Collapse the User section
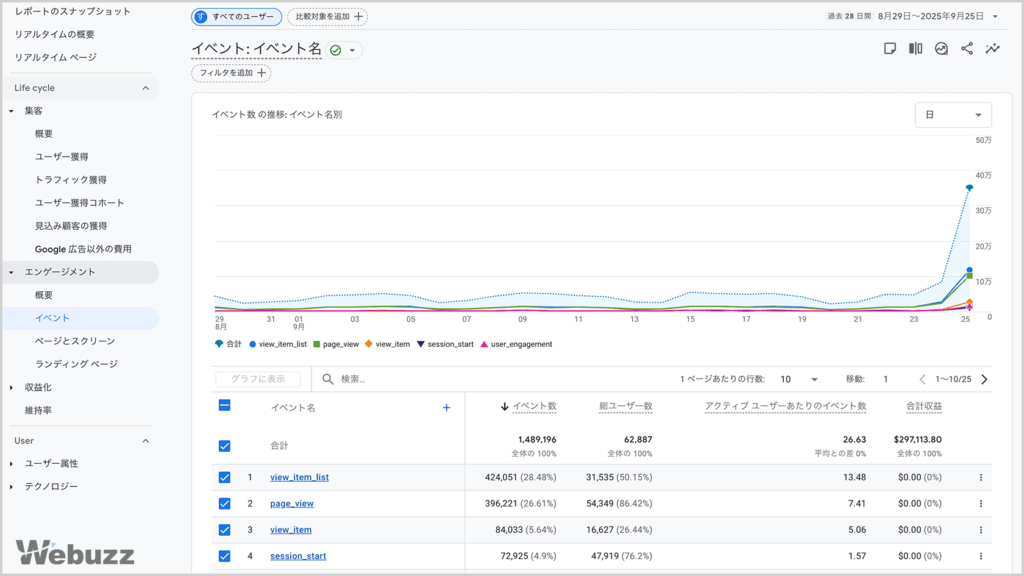Screen dimensions: 1024x576 pyautogui.click(x=146, y=441)
